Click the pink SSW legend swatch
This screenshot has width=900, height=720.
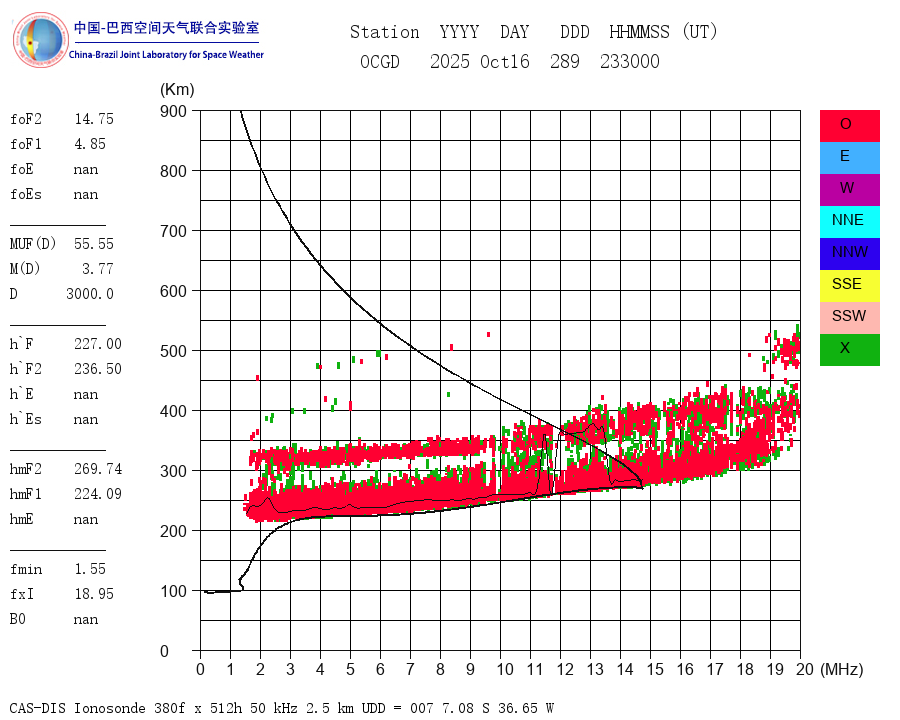[849, 318]
